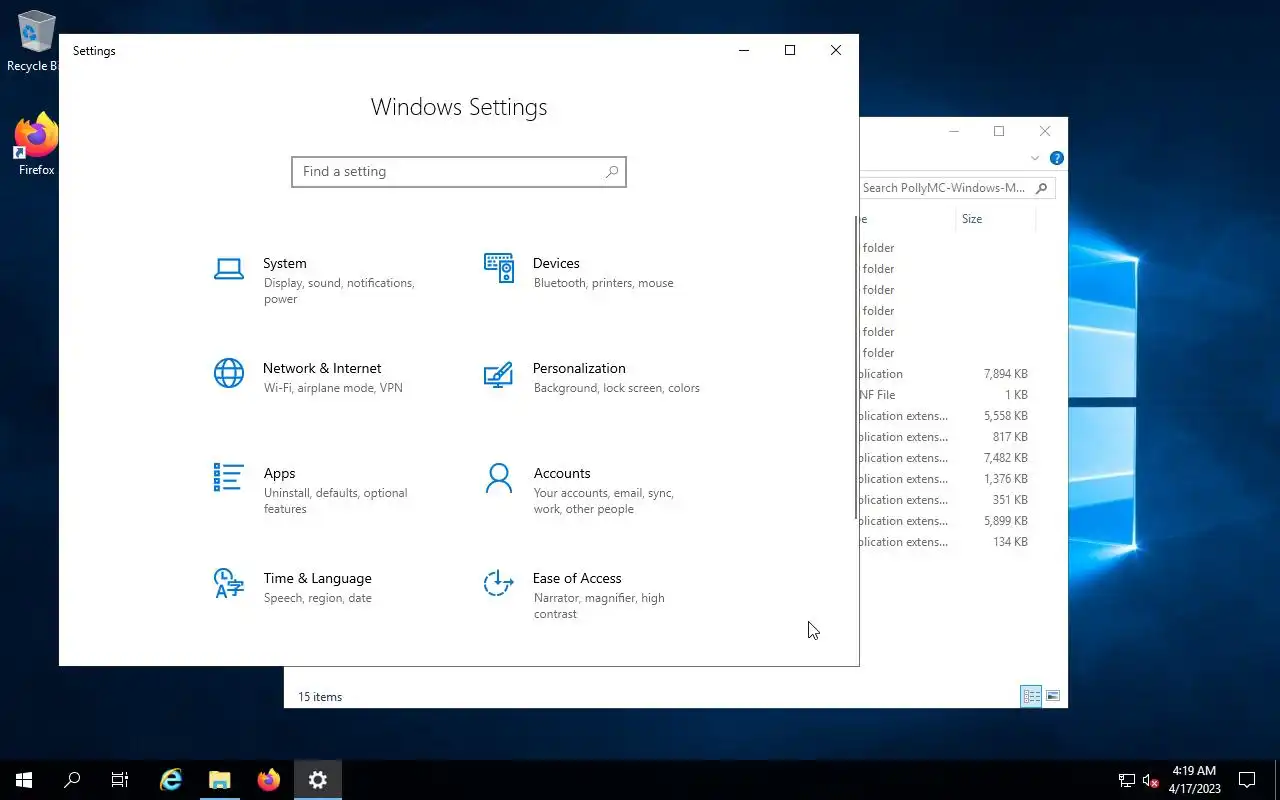Open the System settings title link
Screen dimensions: 1280x800
click(x=285, y=263)
